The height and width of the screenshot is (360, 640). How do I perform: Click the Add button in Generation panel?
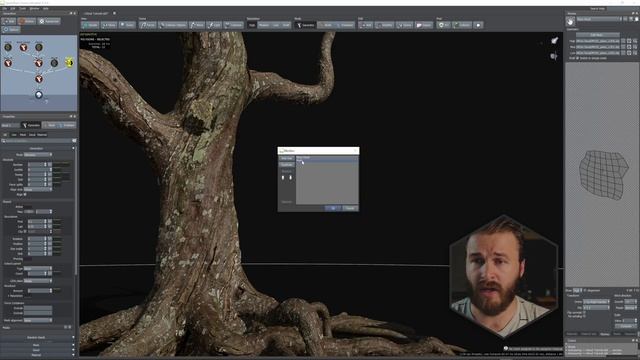tap(9, 21)
